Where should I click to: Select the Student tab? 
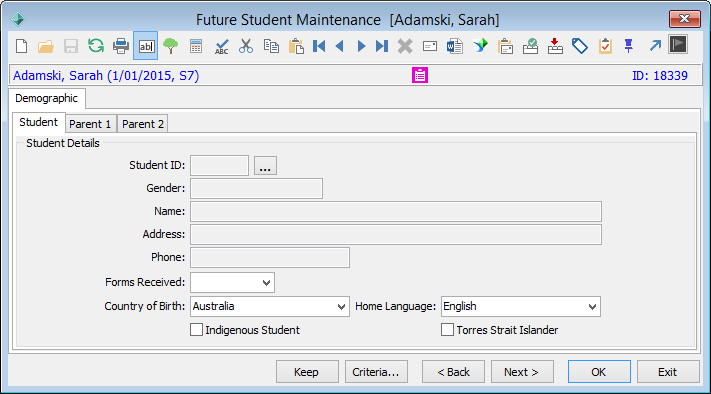pos(39,122)
